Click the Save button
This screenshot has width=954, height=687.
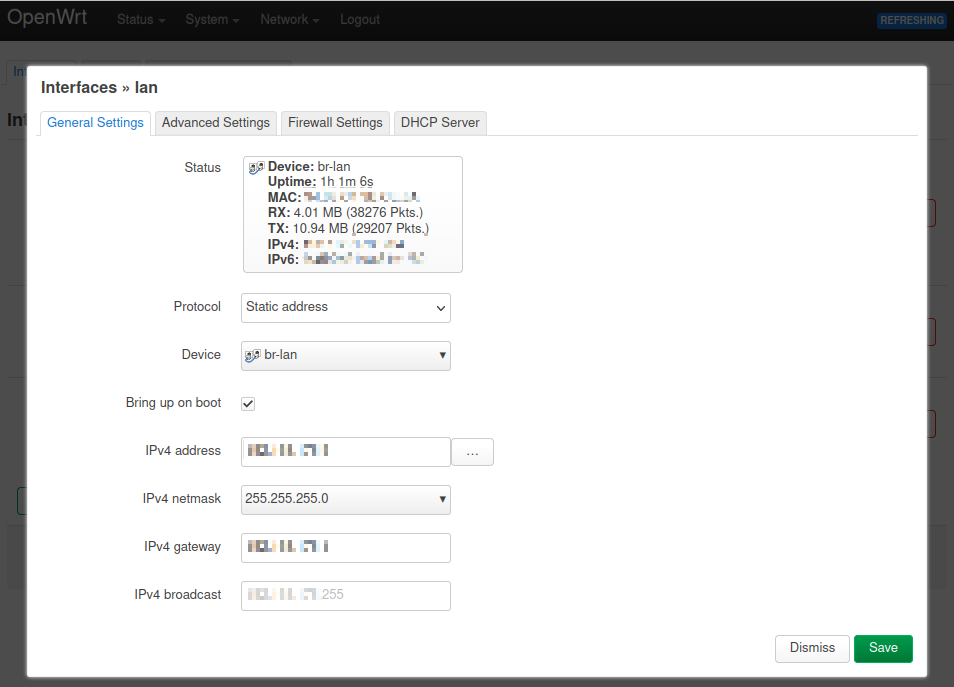(882, 648)
